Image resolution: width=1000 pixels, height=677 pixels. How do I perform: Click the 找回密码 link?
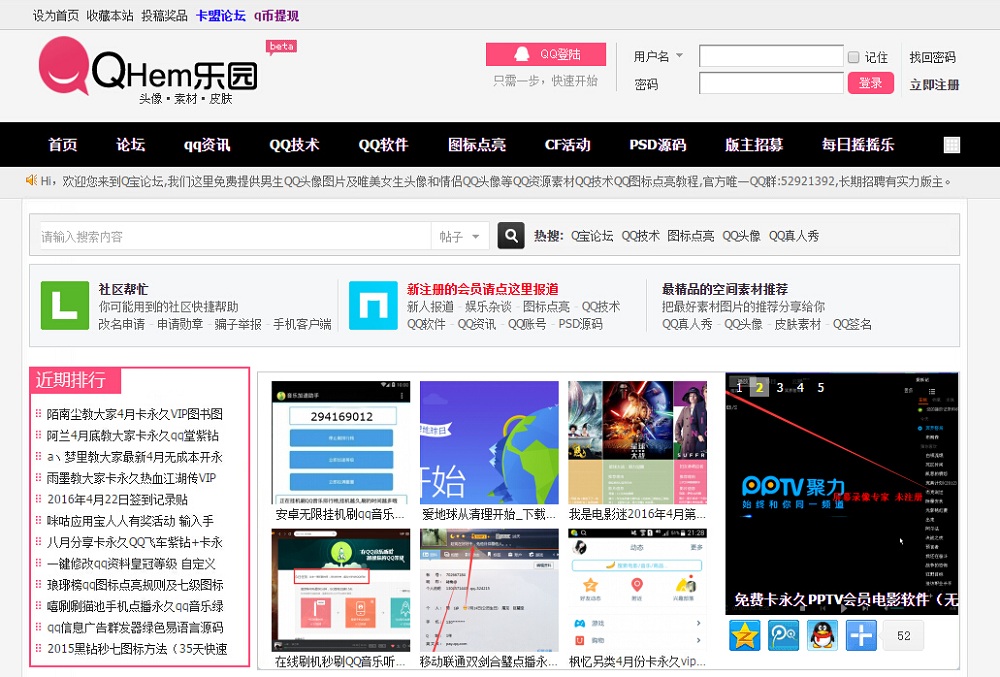point(932,57)
